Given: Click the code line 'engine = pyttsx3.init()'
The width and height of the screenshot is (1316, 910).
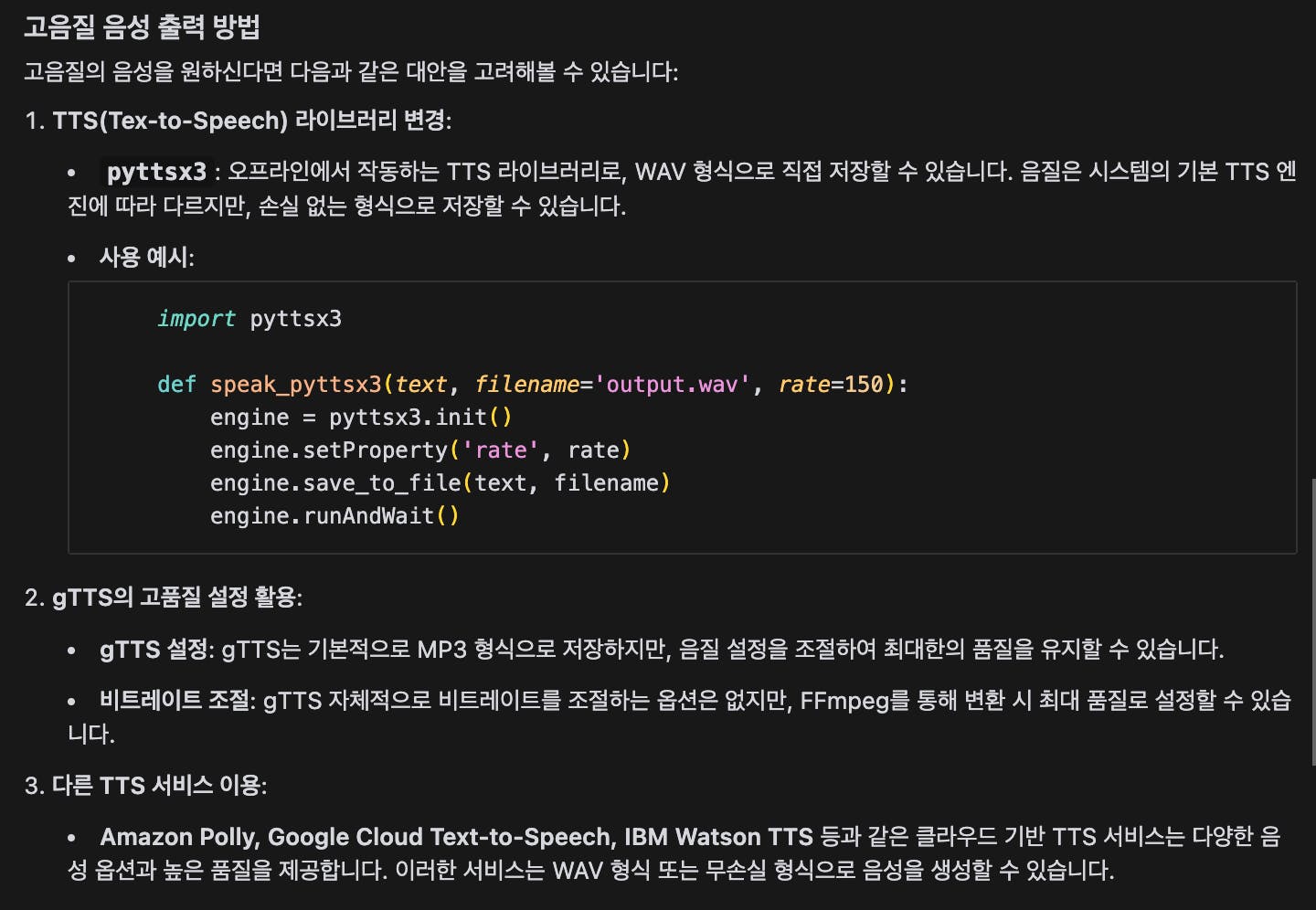Looking at the screenshot, I should pos(361,418).
